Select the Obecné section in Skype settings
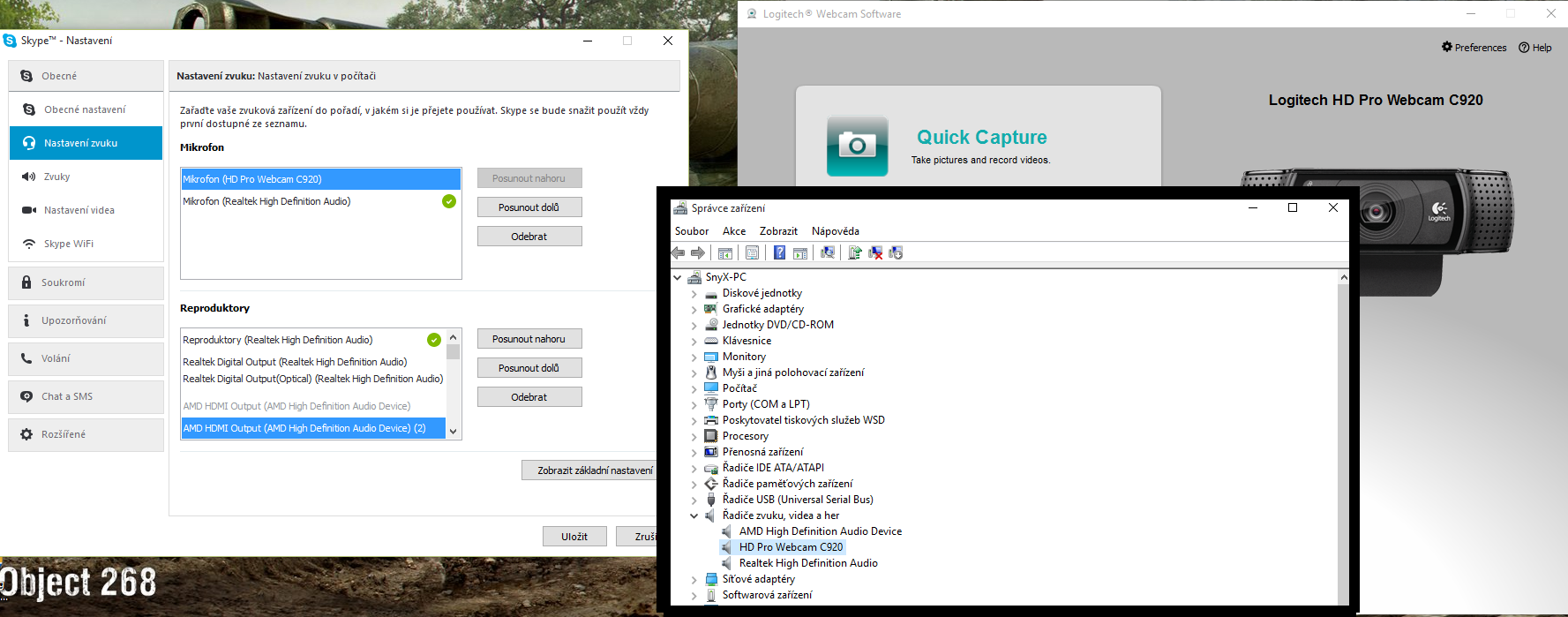Image resolution: width=1568 pixels, height=617 pixels. [86, 76]
